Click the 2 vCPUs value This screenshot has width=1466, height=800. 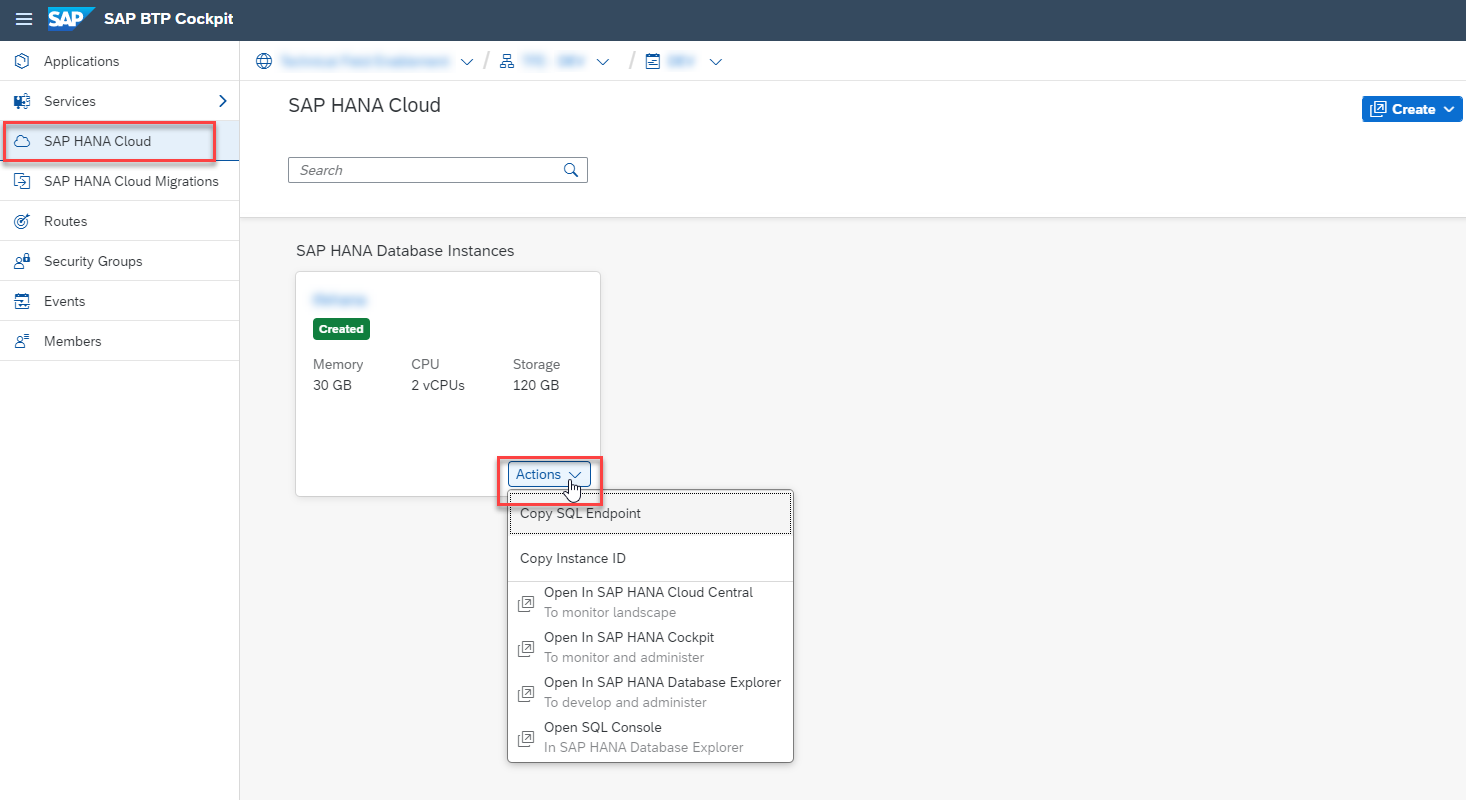(x=438, y=385)
